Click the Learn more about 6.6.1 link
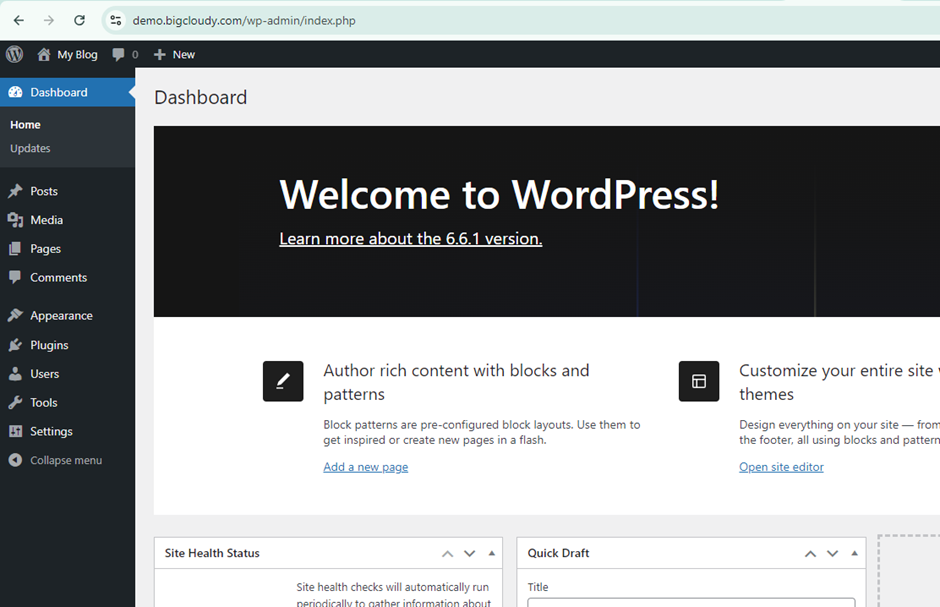 pyautogui.click(x=410, y=239)
